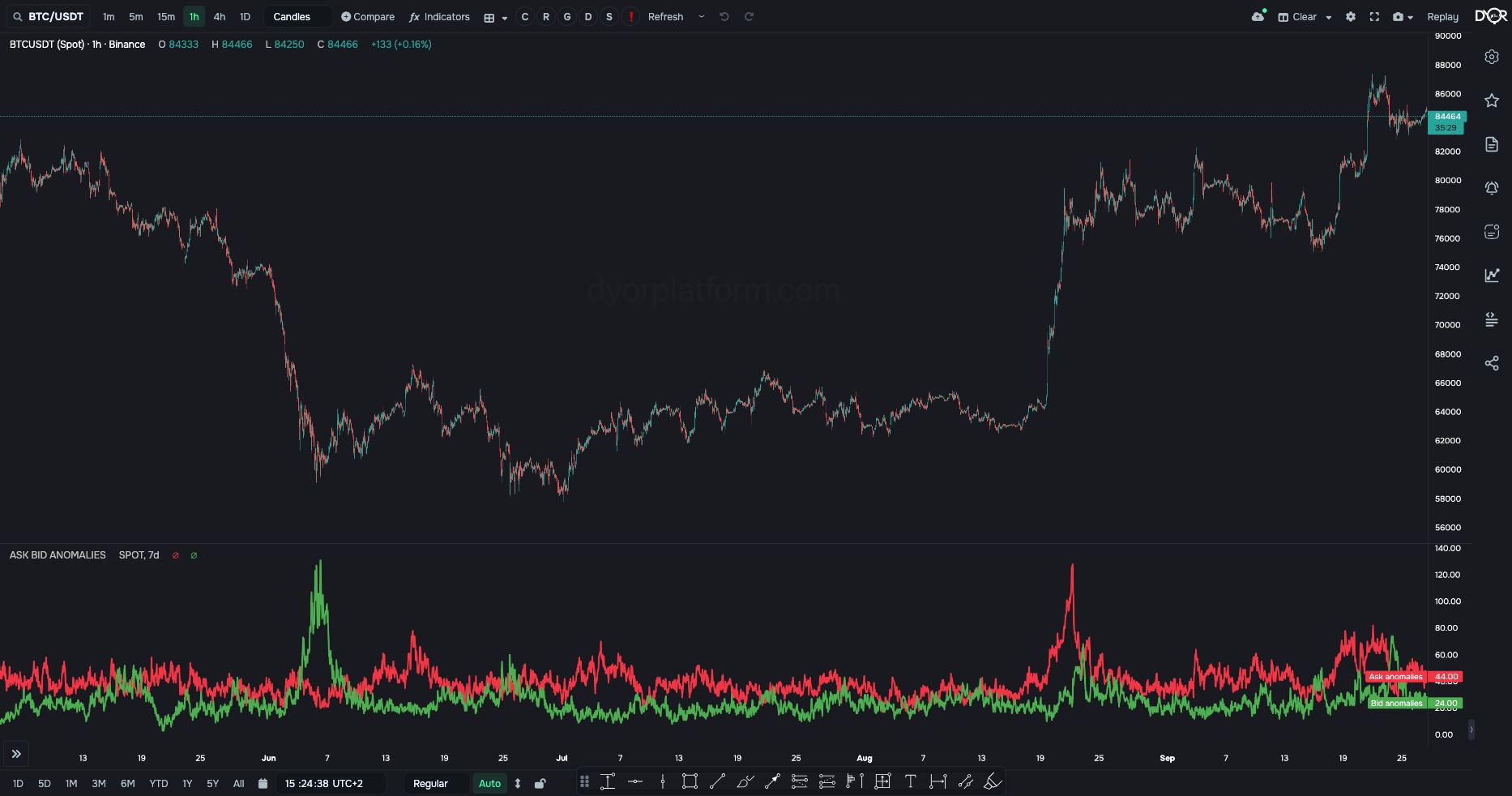Click the undo arrow icon
Image resolution: width=1512 pixels, height=796 pixels.
click(x=724, y=16)
